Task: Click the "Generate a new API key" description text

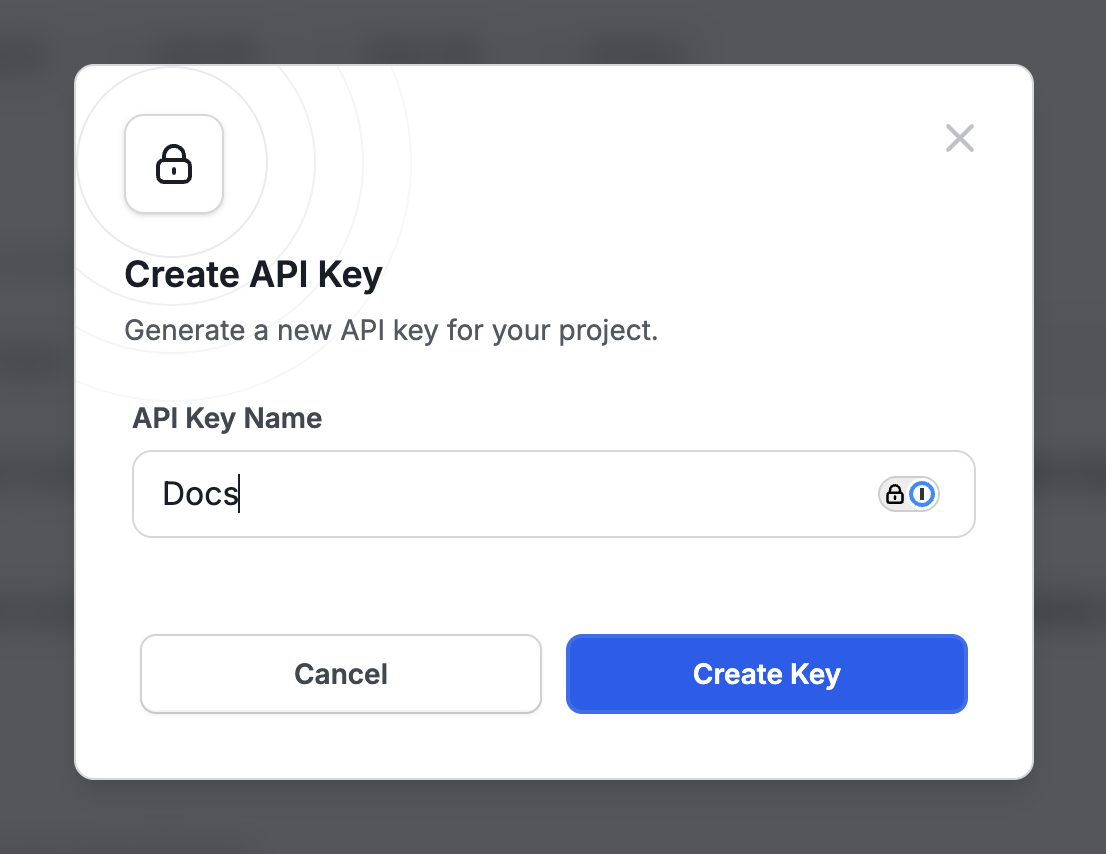Action: click(391, 330)
